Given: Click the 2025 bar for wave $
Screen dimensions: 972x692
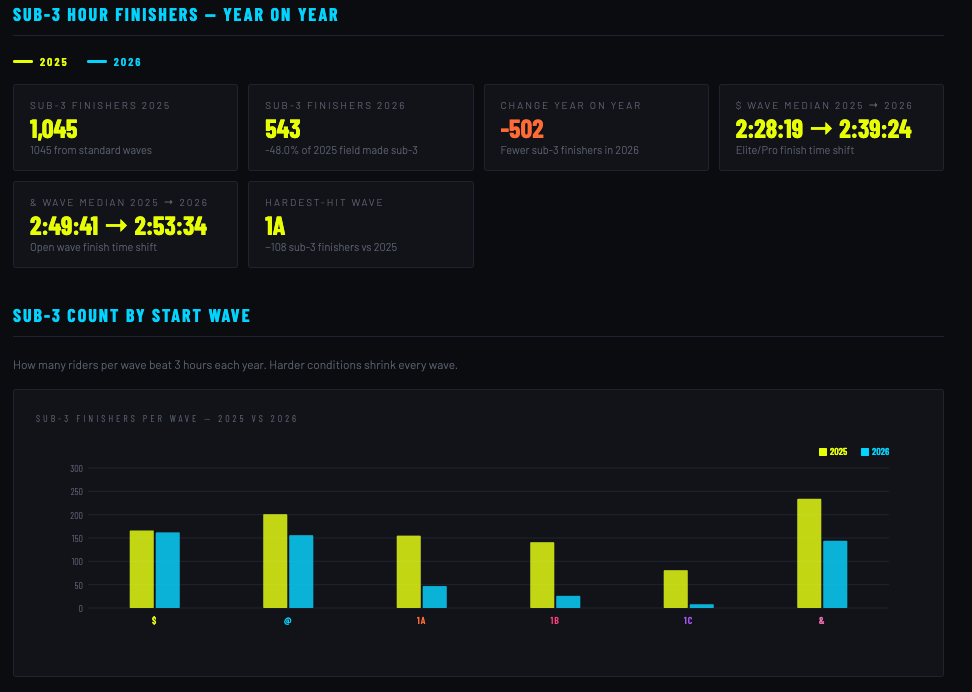Looking at the screenshot, I should pyautogui.click(x=141, y=569).
